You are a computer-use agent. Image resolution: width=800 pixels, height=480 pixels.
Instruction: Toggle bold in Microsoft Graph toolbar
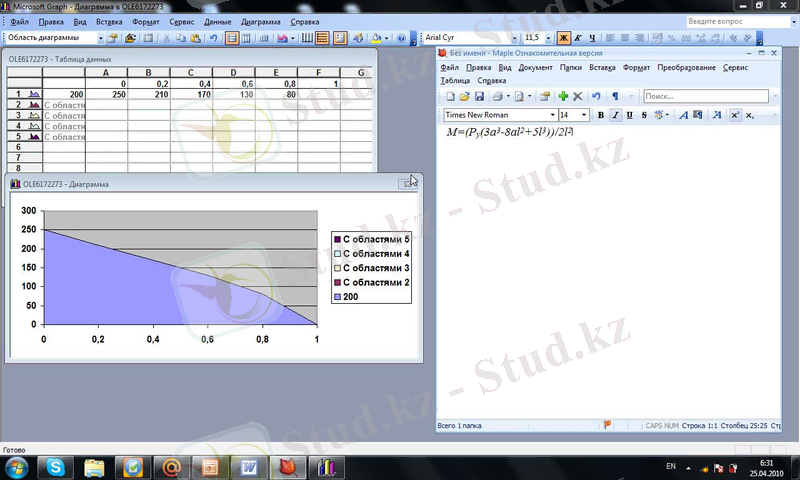[x=563, y=38]
